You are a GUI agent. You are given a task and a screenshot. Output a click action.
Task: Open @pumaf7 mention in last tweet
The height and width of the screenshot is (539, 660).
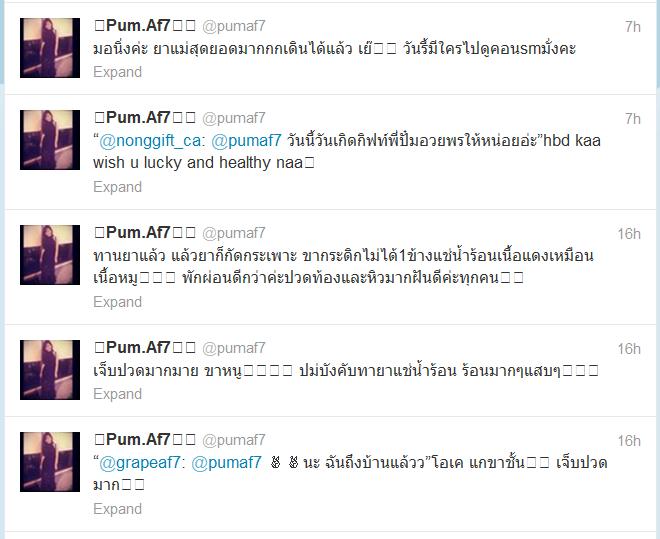pos(226,463)
